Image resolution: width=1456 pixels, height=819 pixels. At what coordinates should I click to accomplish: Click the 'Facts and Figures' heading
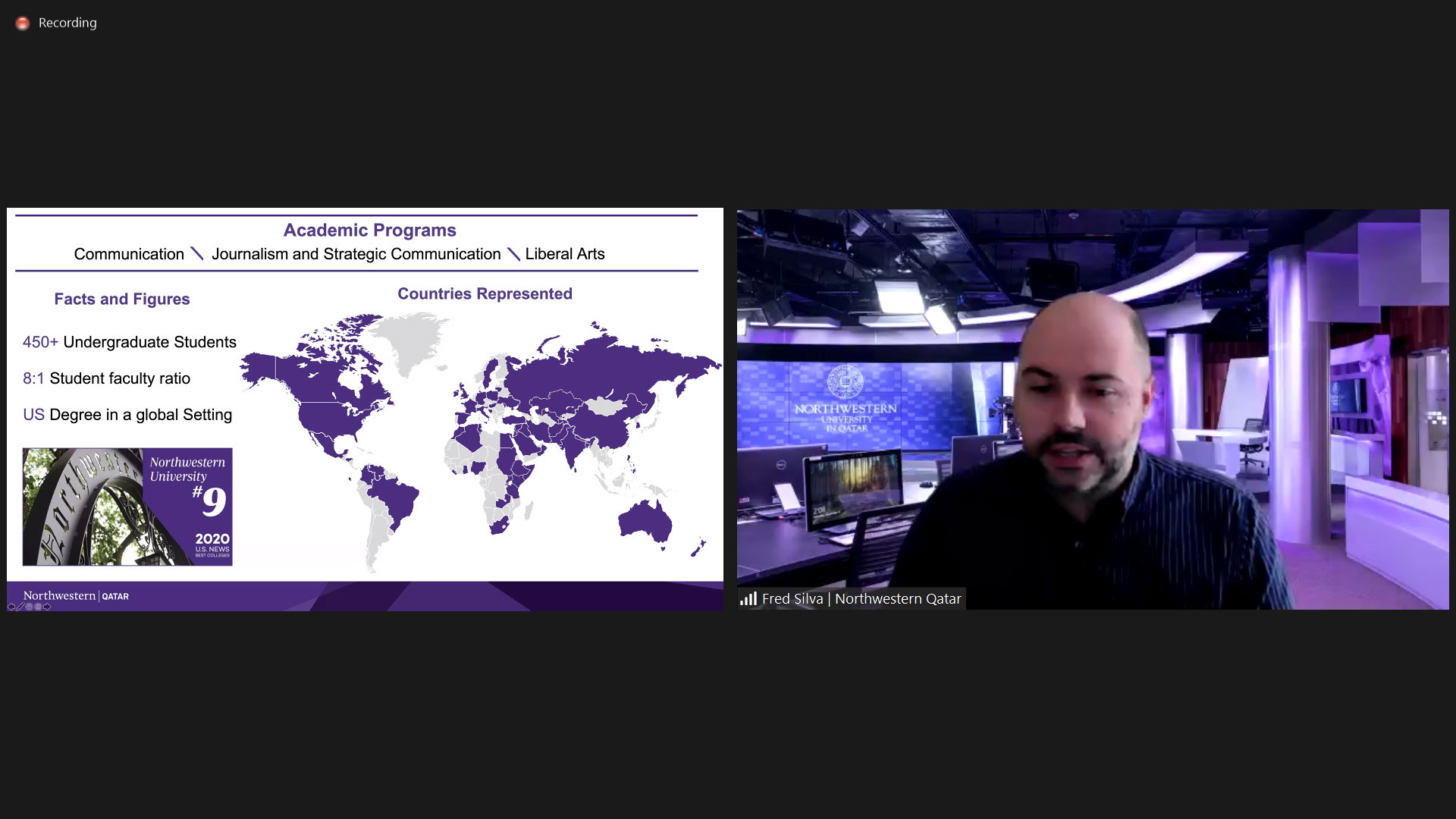(x=122, y=299)
